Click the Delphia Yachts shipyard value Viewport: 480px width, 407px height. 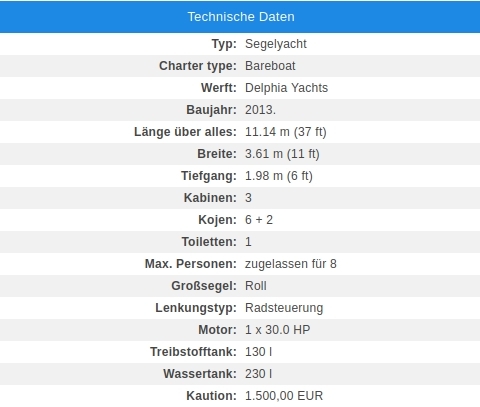pyautogui.click(x=286, y=88)
